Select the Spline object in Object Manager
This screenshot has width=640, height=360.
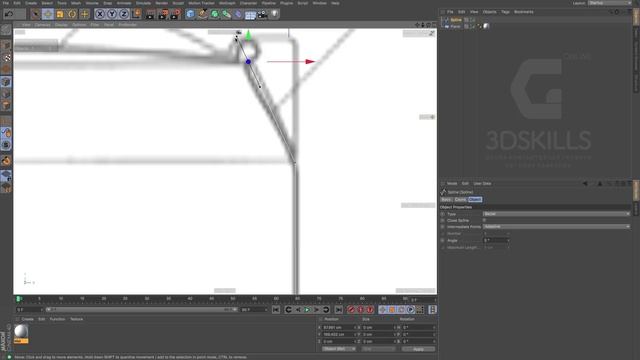point(456,20)
